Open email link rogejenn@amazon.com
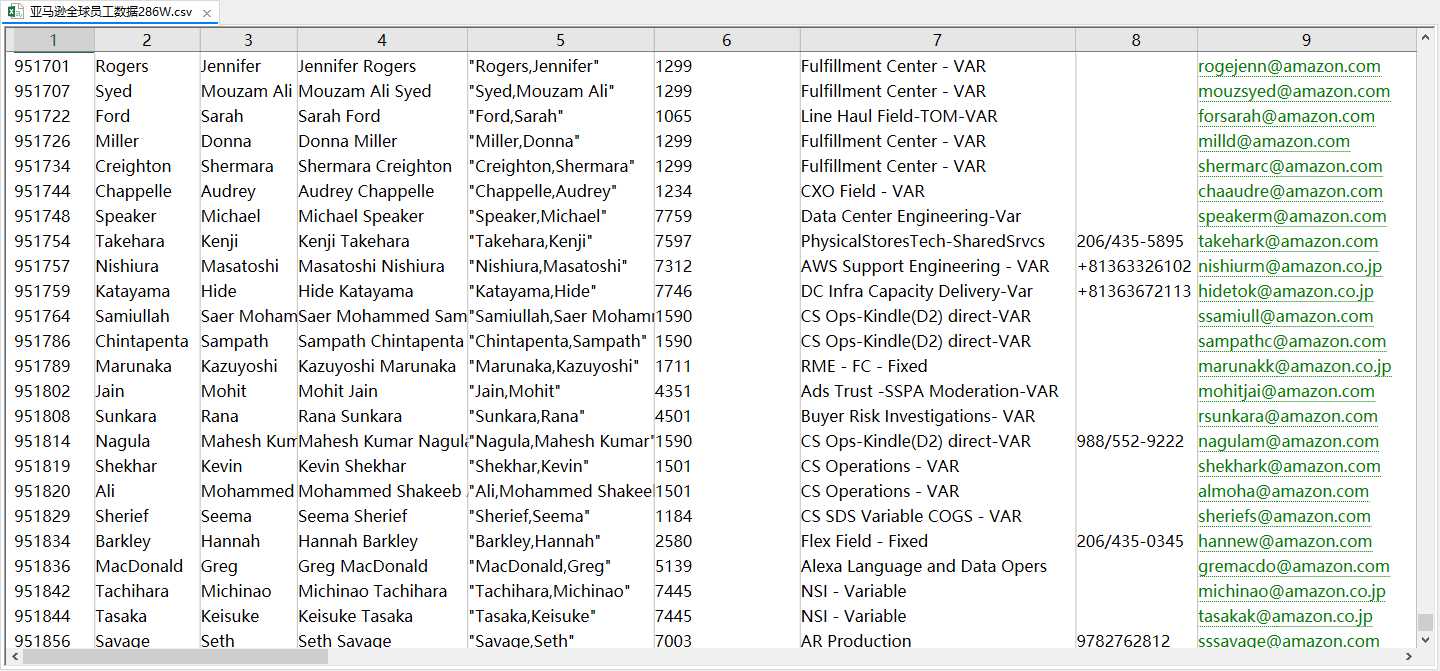The height and width of the screenshot is (671, 1440). [1289, 66]
